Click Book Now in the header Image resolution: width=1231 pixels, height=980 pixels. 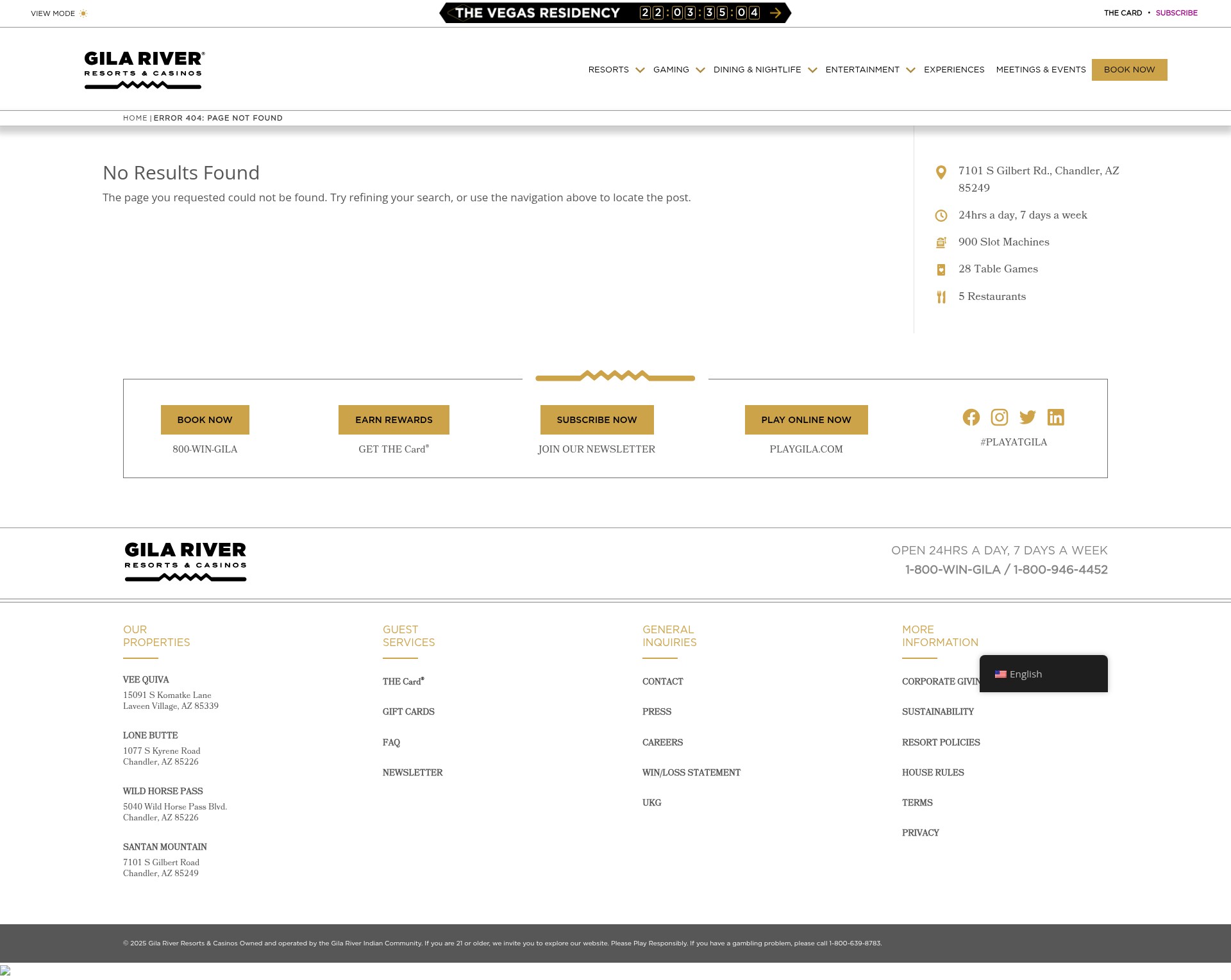tap(1129, 70)
